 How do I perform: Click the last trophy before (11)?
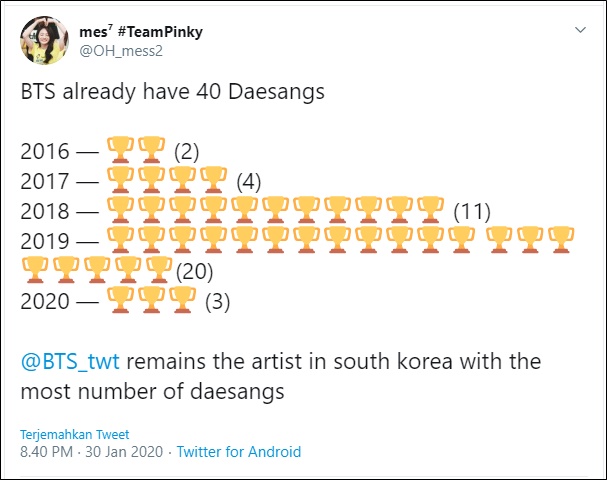pyautogui.click(x=430, y=209)
